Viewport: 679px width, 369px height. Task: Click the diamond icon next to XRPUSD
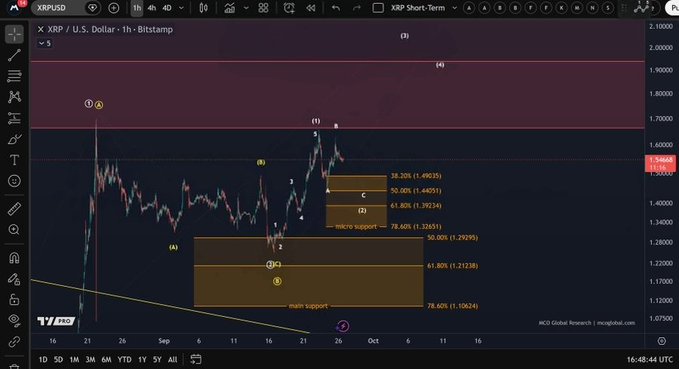92,8
